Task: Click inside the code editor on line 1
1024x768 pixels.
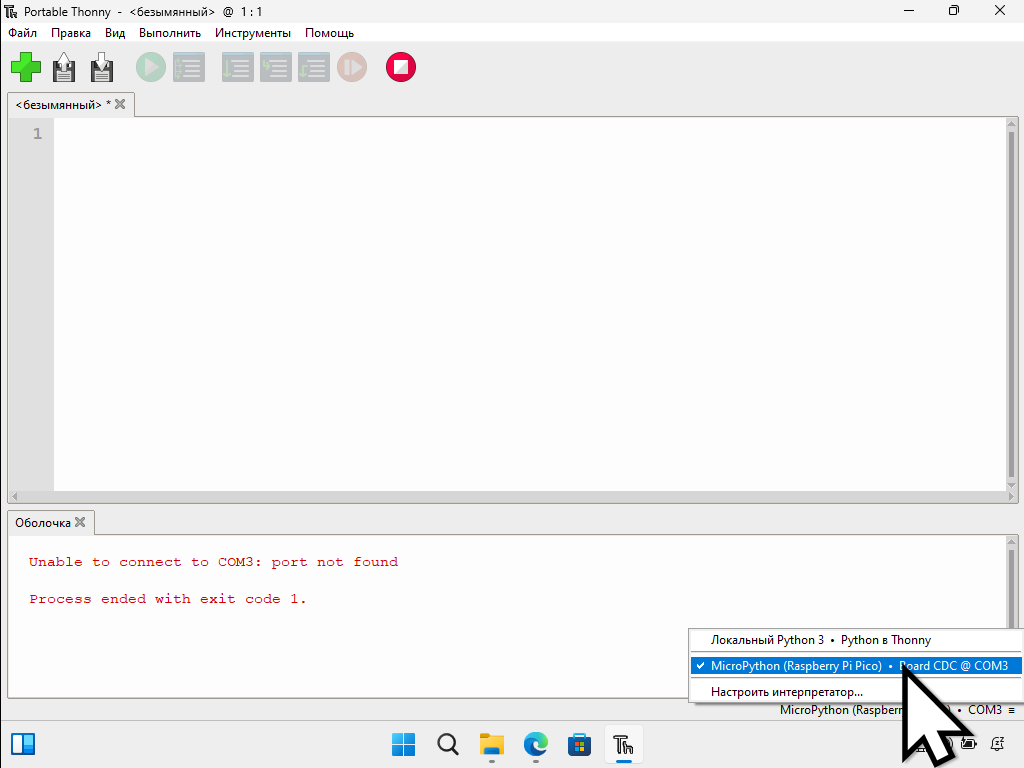Action: tap(530, 134)
